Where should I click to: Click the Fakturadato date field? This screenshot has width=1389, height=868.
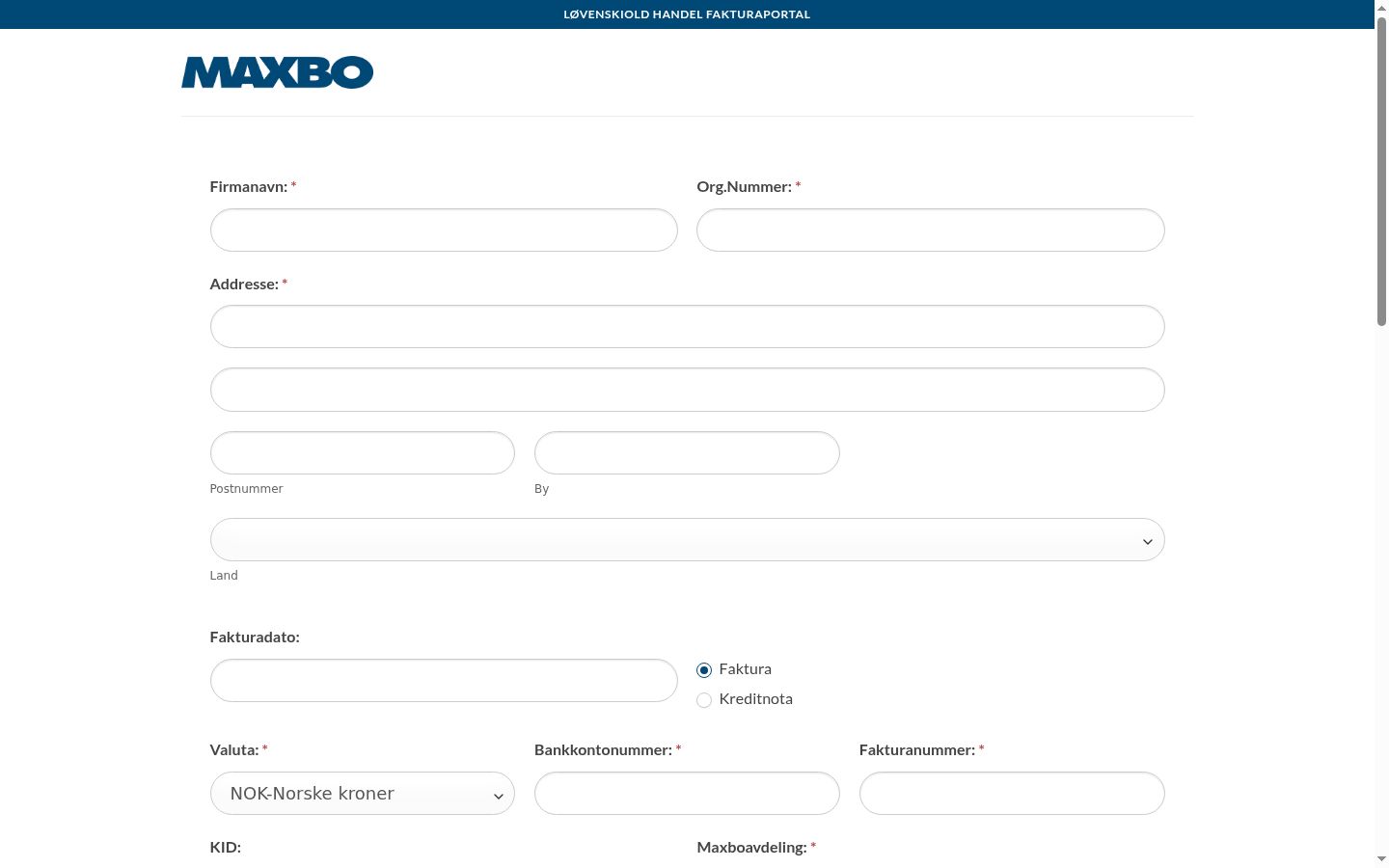click(444, 681)
